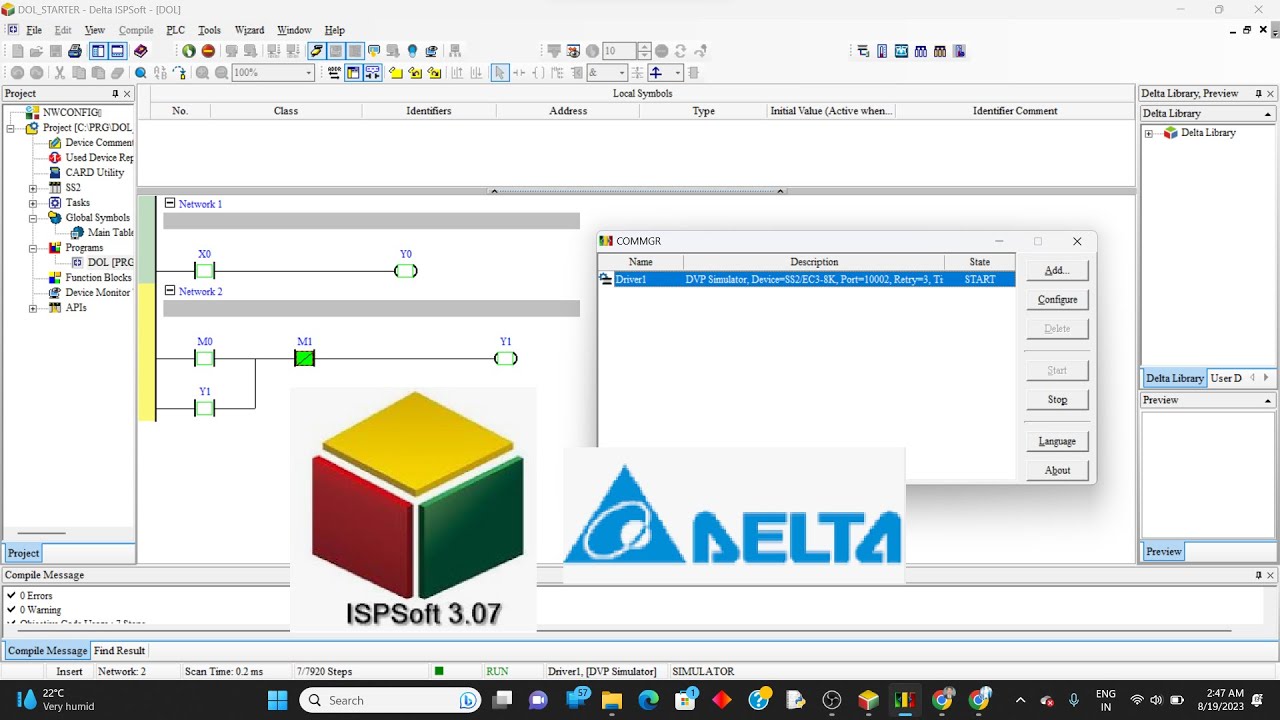Collapse Network 2 in ladder editor

pos(170,291)
